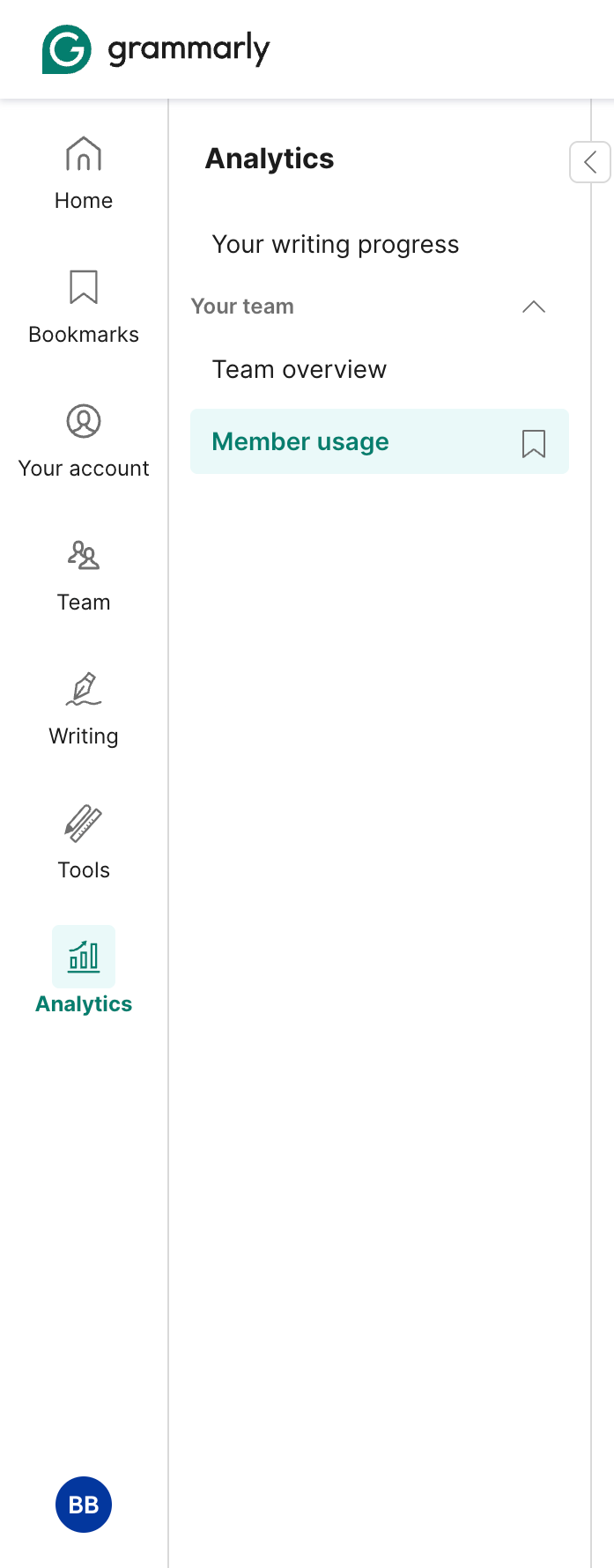
Task: Open Your account from the sidebar
Action: pos(83,421)
